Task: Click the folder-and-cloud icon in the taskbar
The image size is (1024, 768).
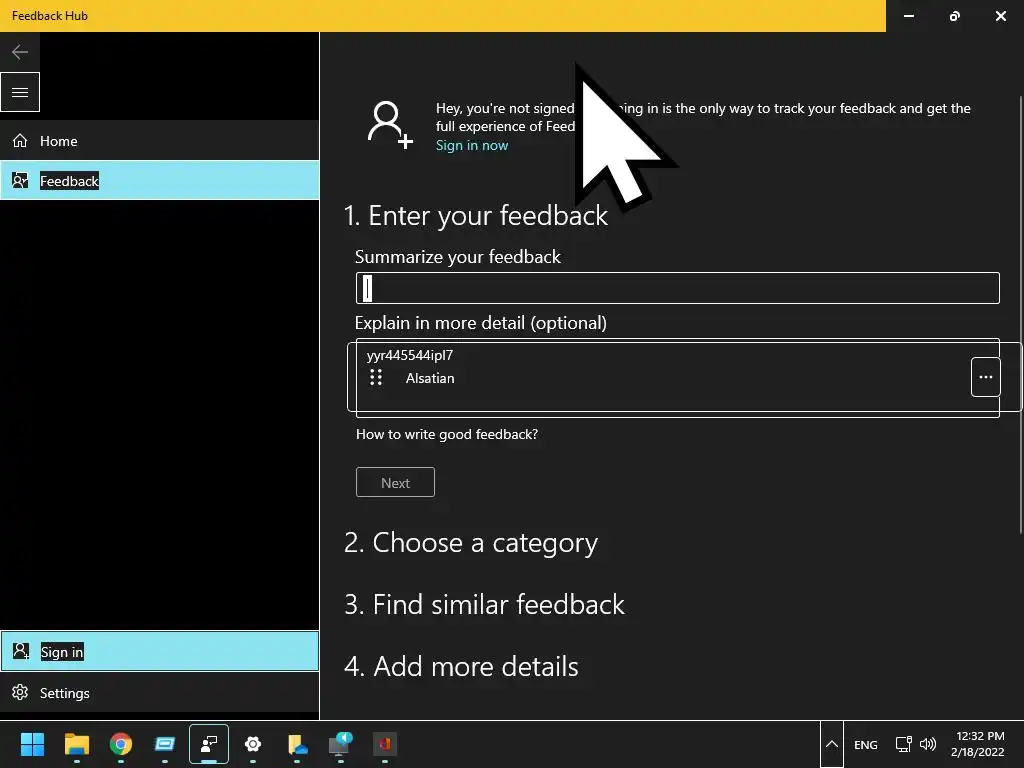Action: 297,744
